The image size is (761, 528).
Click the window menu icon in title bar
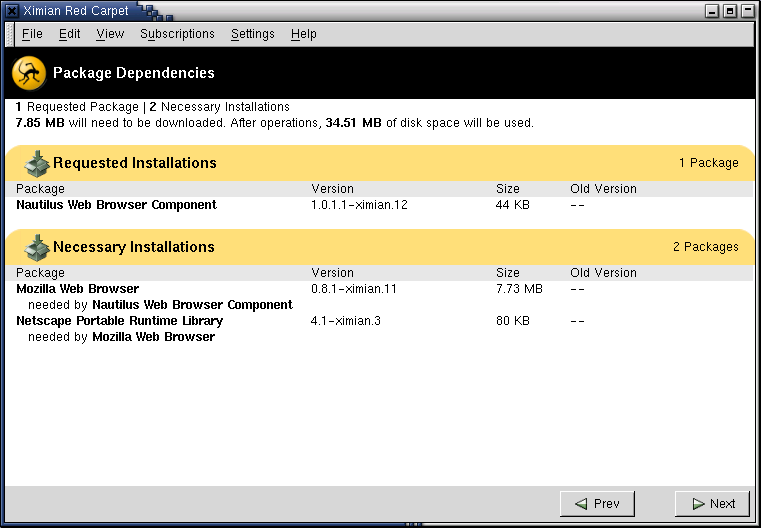(x=13, y=11)
